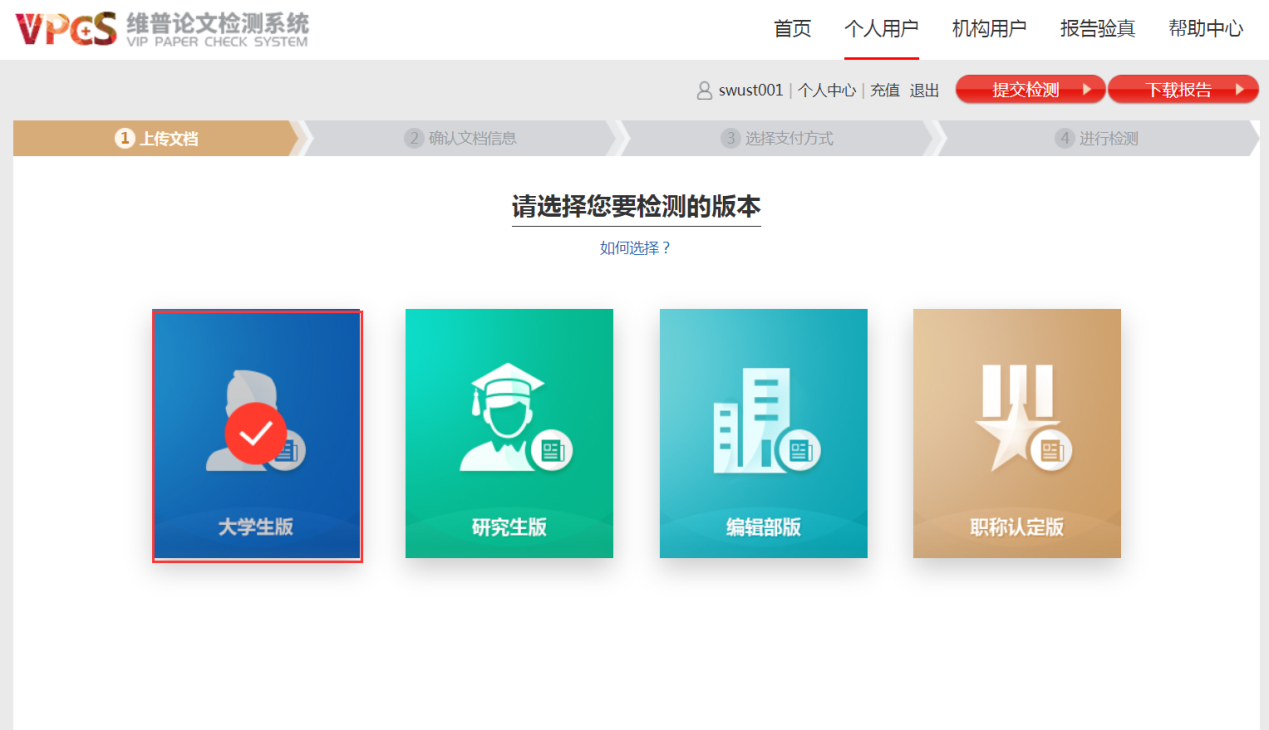This screenshot has height=730, width=1269.
Task: Click the user avatar icon beside swust001
Action: point(705,90)
